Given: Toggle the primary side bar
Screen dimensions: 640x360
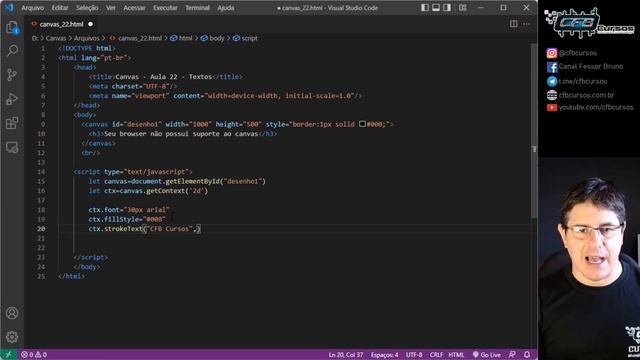Looking at the screenshot, I should point(425,8).
